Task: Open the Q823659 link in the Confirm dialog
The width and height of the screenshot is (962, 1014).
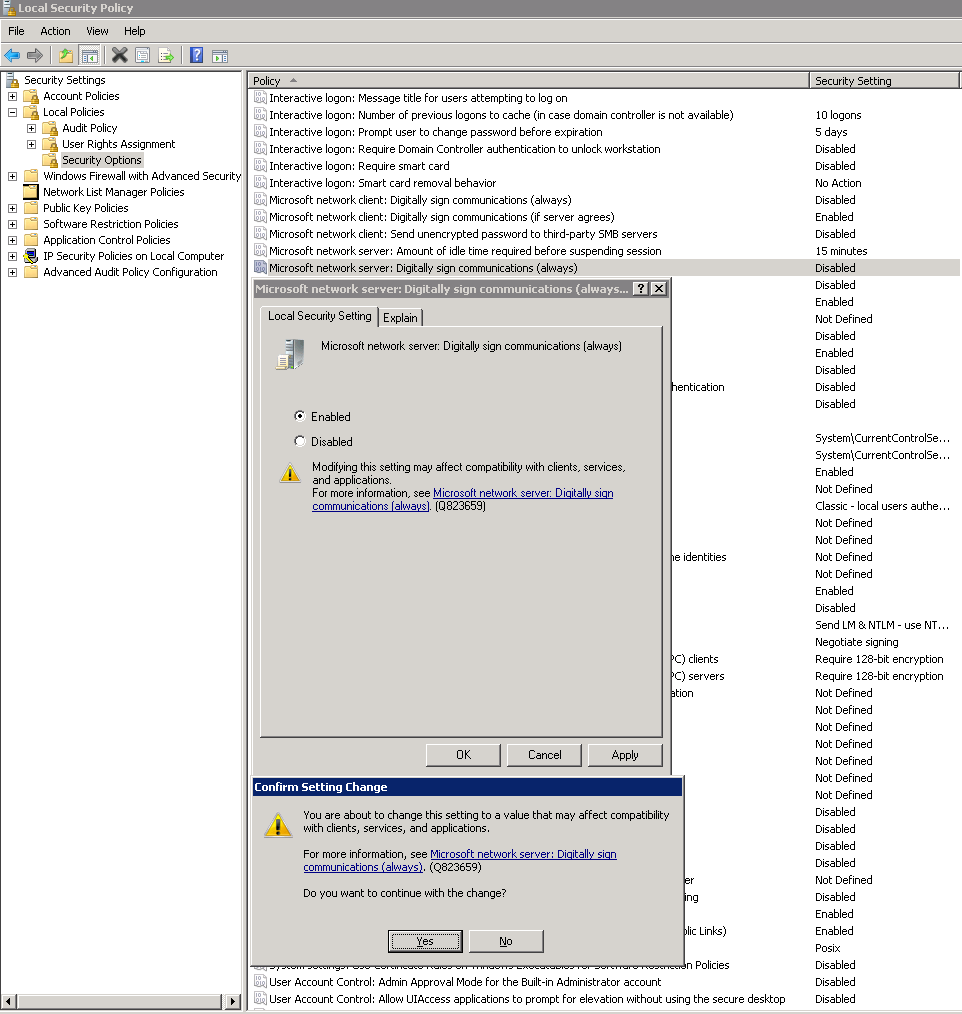Action: (523, 854)
